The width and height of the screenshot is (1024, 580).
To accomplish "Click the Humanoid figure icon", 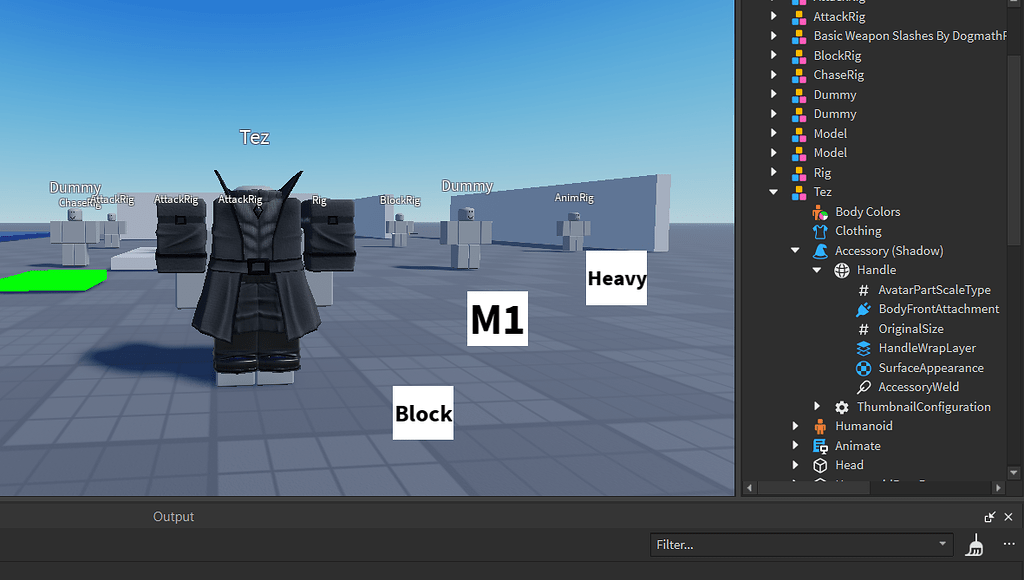I will pos(819,426).
